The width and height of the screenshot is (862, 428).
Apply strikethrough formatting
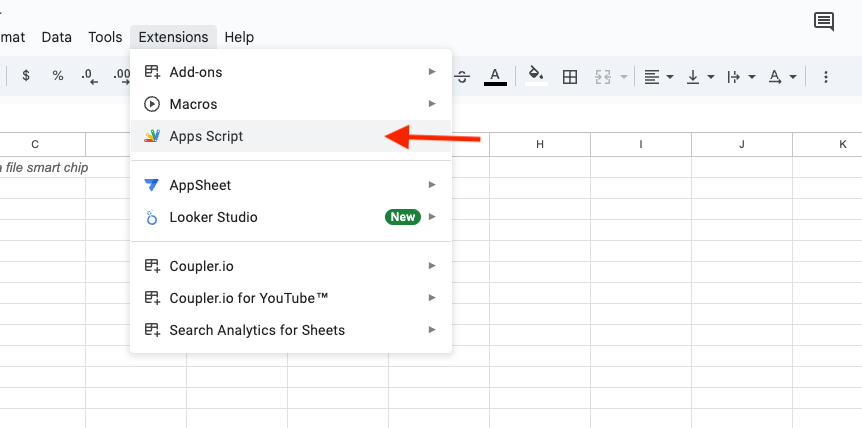pos(462,77)
